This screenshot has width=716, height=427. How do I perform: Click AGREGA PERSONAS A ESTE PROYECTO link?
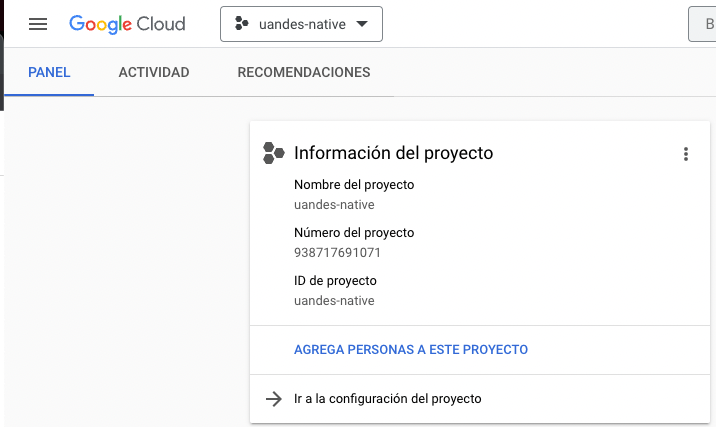pos(411,349)
